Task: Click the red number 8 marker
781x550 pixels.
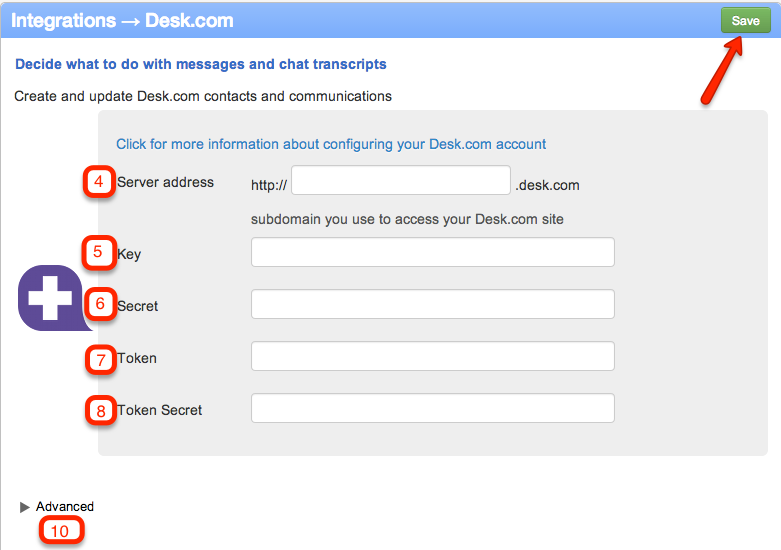Action: [x=101, y=411]
